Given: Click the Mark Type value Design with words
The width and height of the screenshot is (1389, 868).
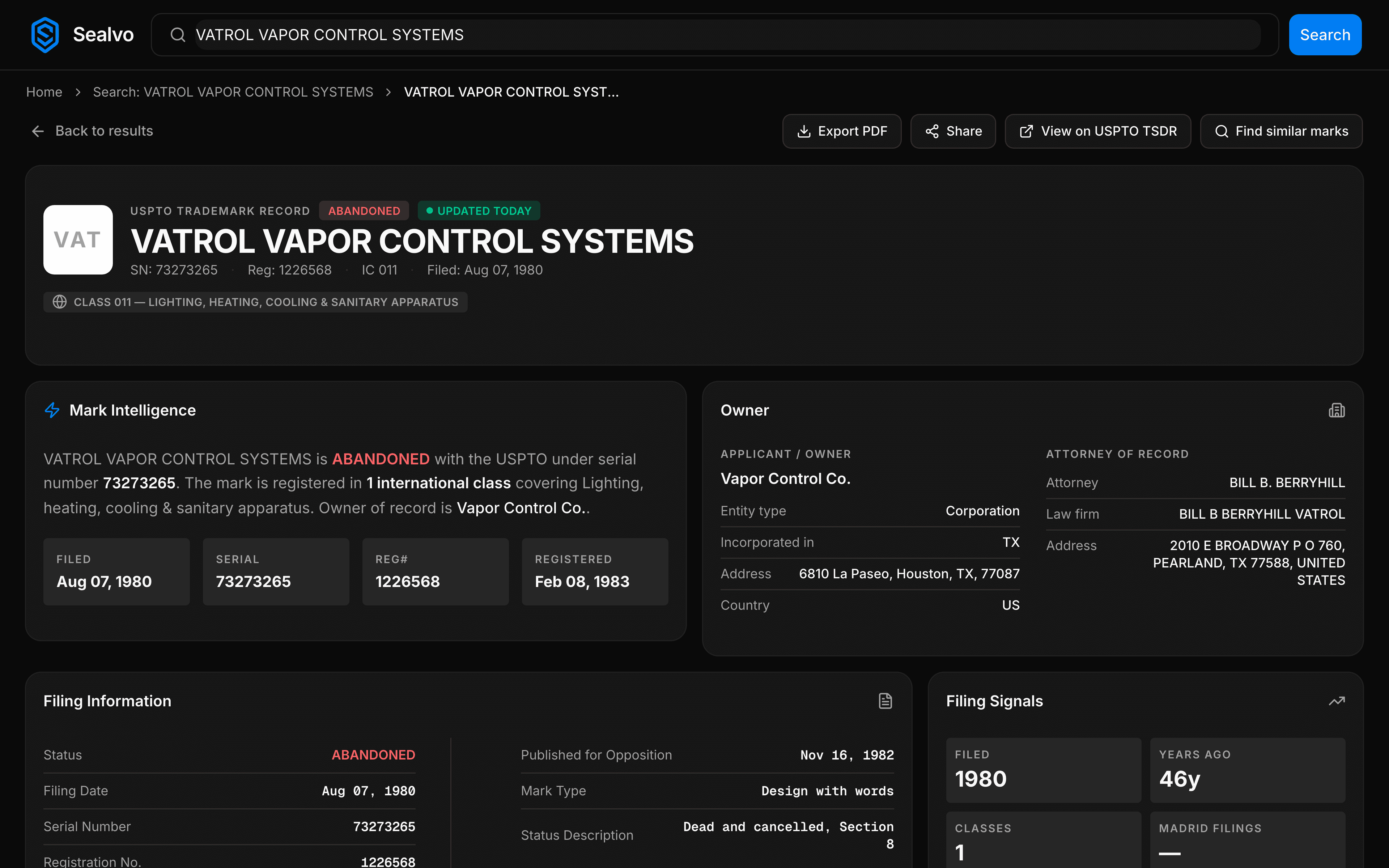Looking at the screenshot, I should [828, 791].
